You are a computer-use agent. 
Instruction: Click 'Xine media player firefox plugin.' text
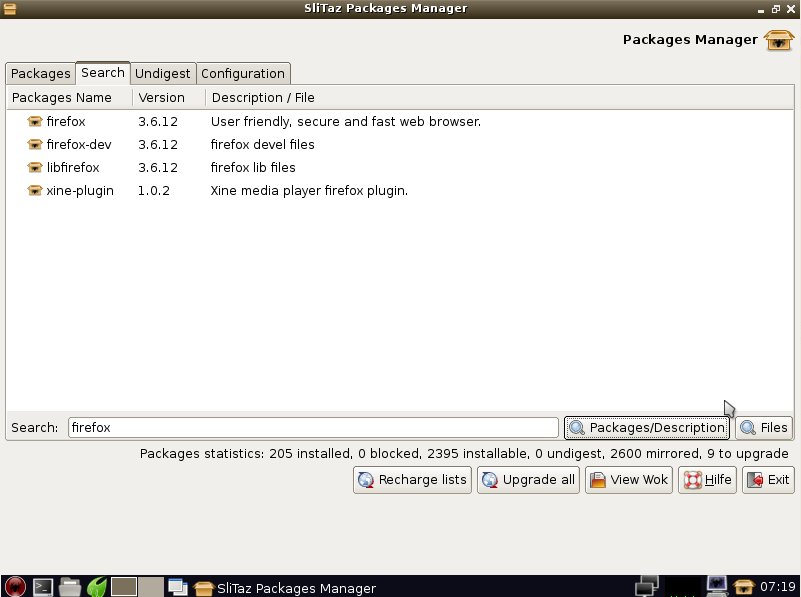(309, 190)
